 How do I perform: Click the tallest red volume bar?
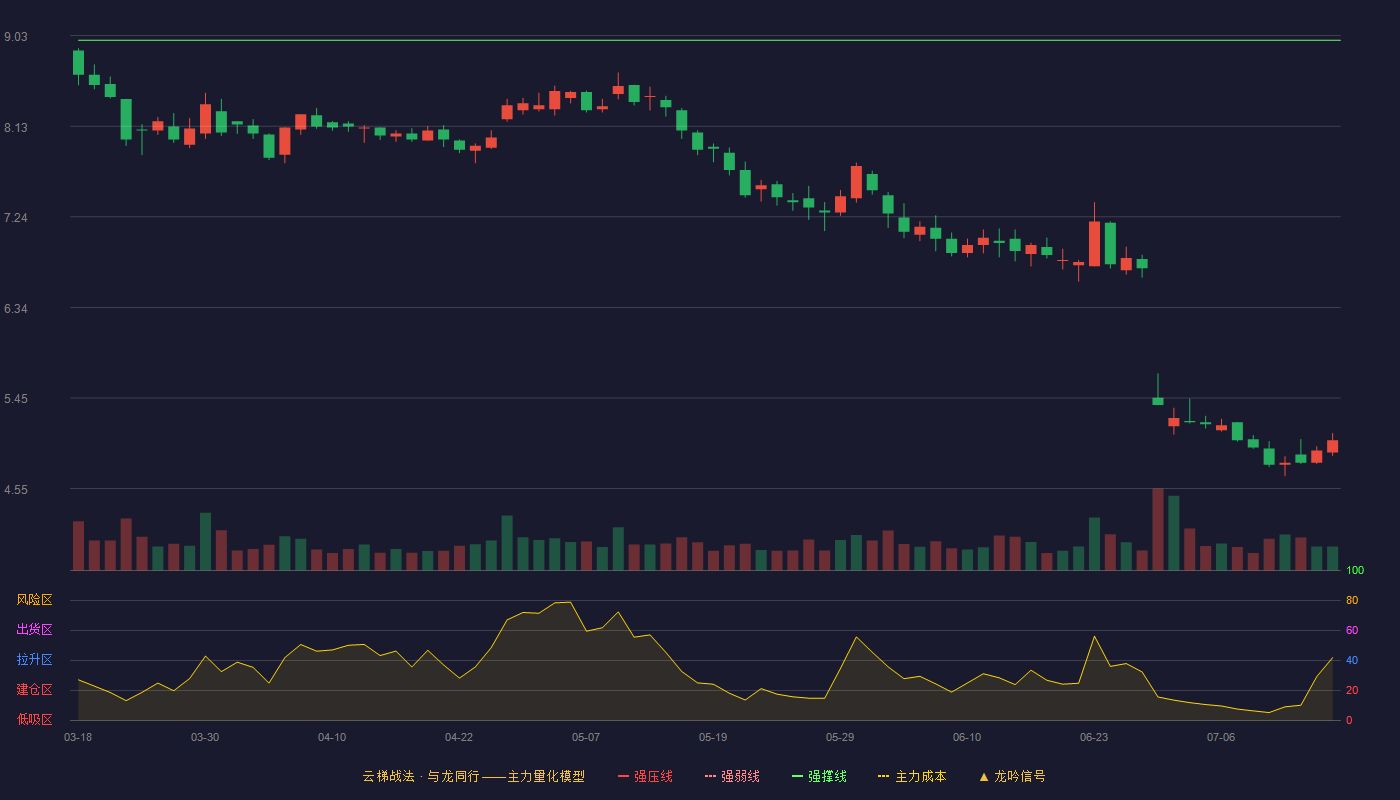tap(1158, 529)
